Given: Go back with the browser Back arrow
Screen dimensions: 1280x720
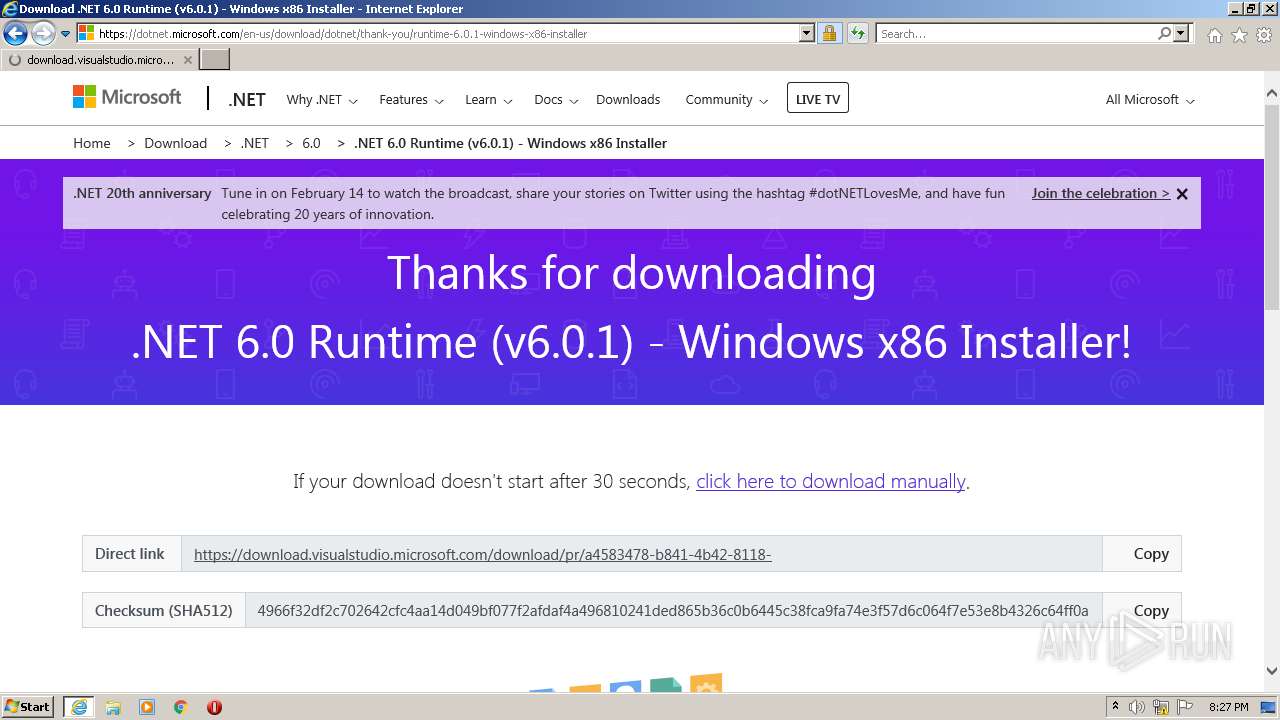Looking at the screenshot, I should pyautogui.click(x=15, y=34).
